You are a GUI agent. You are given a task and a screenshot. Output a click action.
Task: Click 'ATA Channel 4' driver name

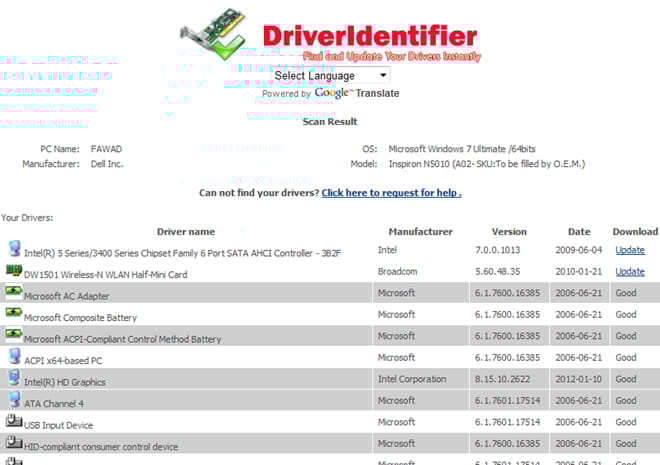(54, 404)
